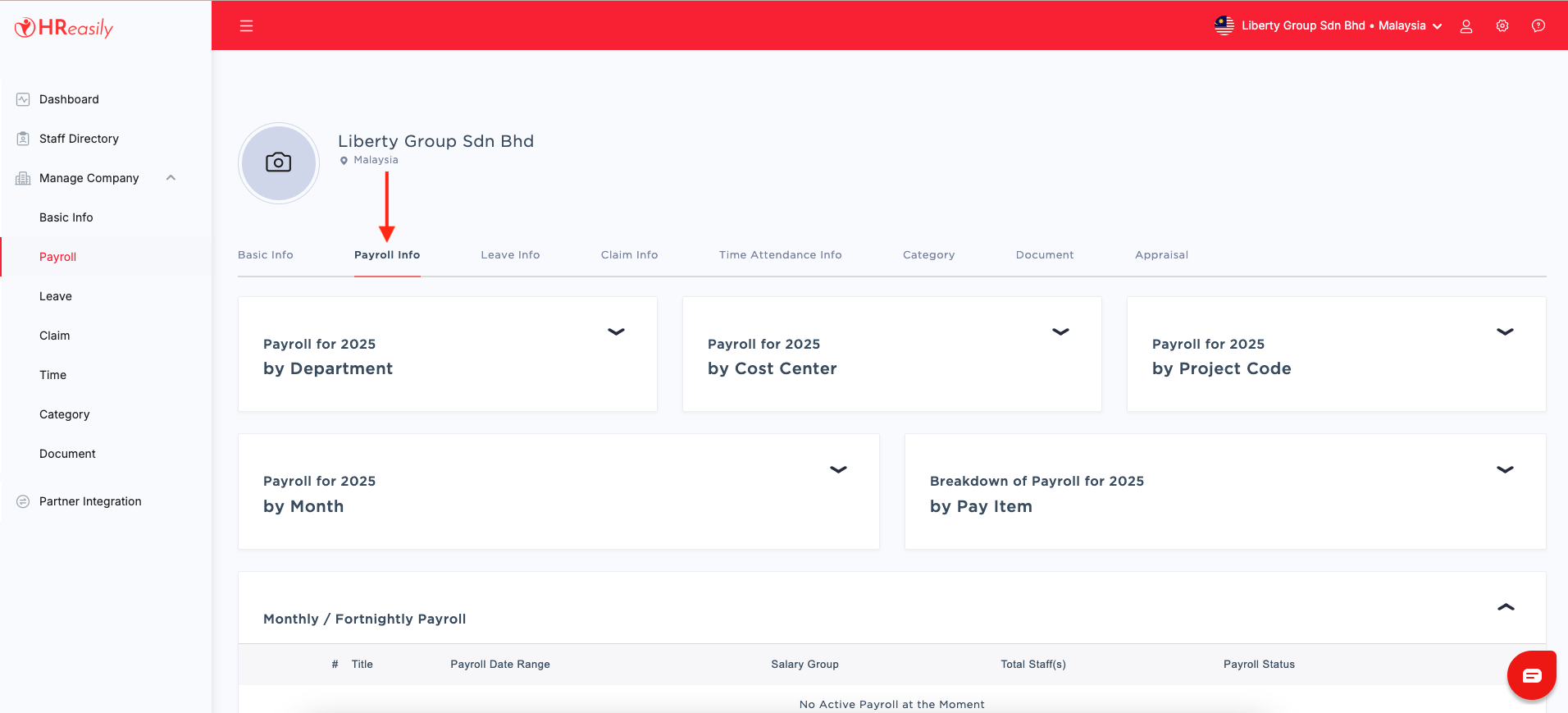Click Manage Company in sidebar
Viewport: 1568px width, 713px height.
[x=89, y=178]
